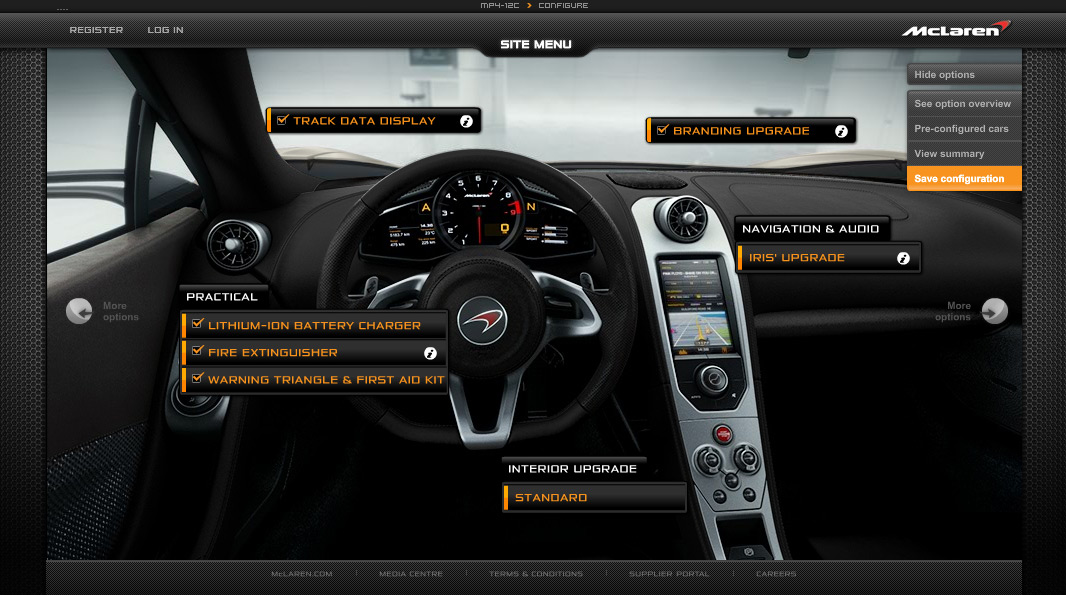The height and width of the screenshot is (595, 1066).
Task: Click the MP4-12C breadcrumb at the top
Action: point(500,6)
